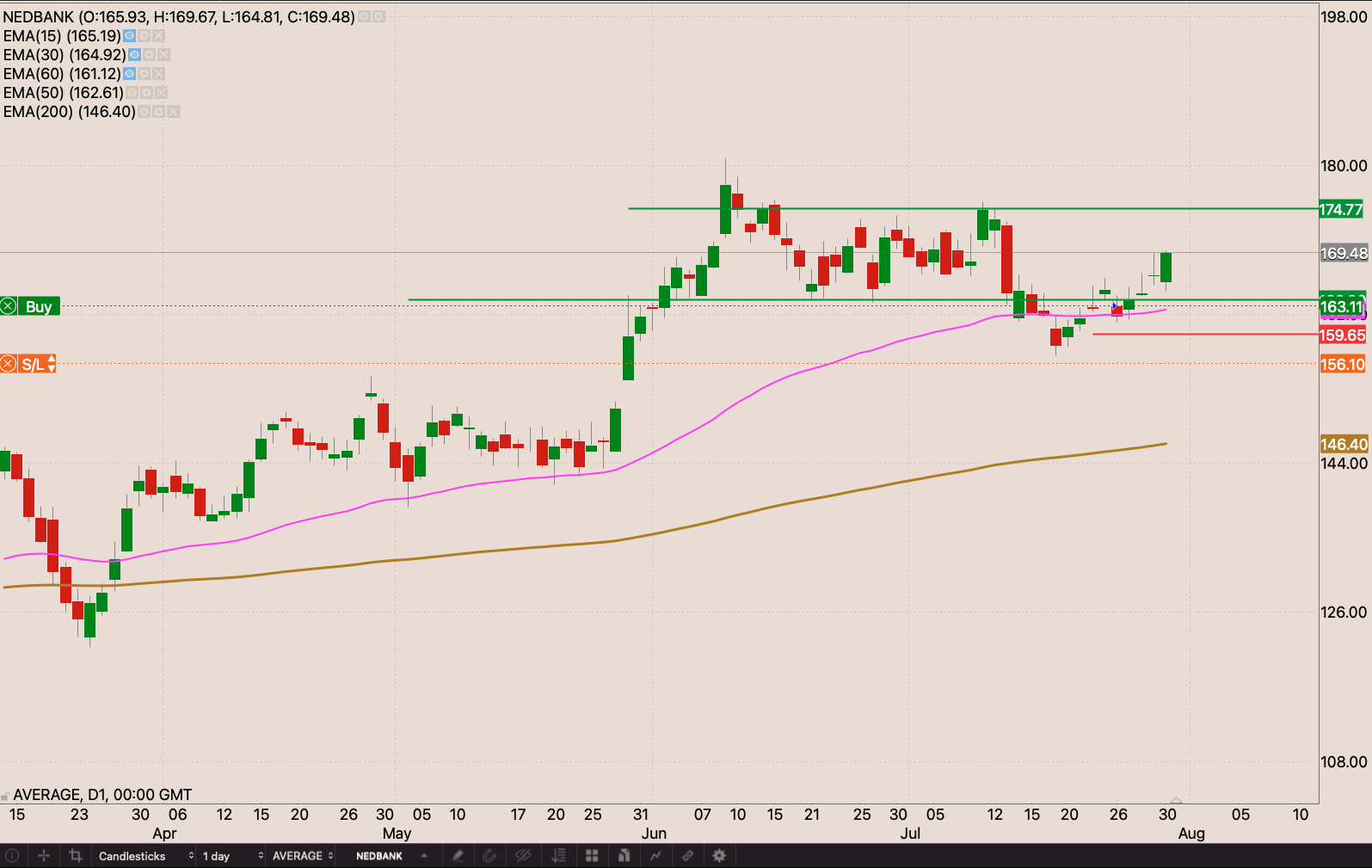
Task: Select the crosshair cursor tool
Action: [44, 856]
